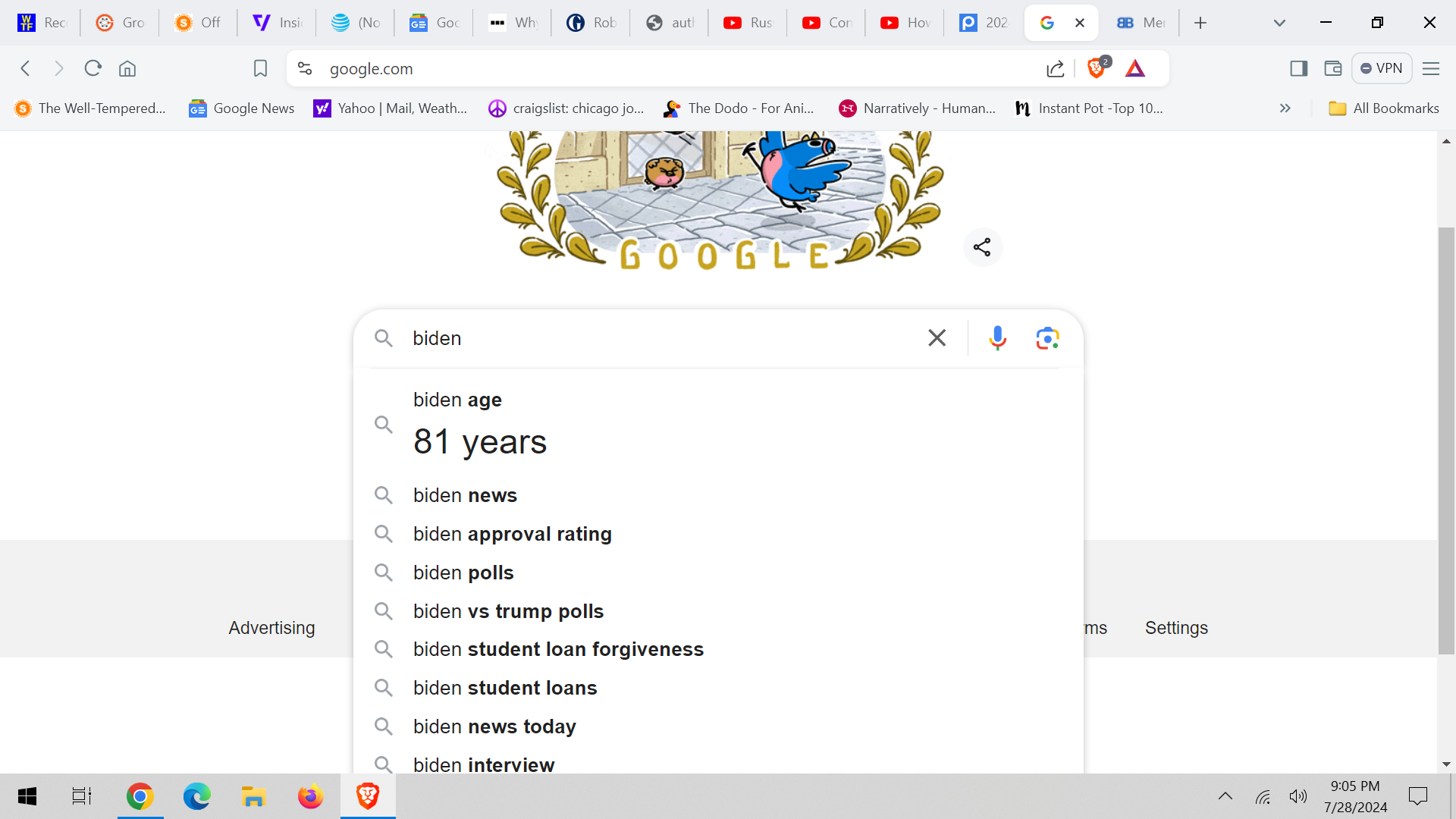The height and width of the screenshot is (819, 1456).
Task: Expand hidden bookmarks chevron
Action: [1285, 108]
